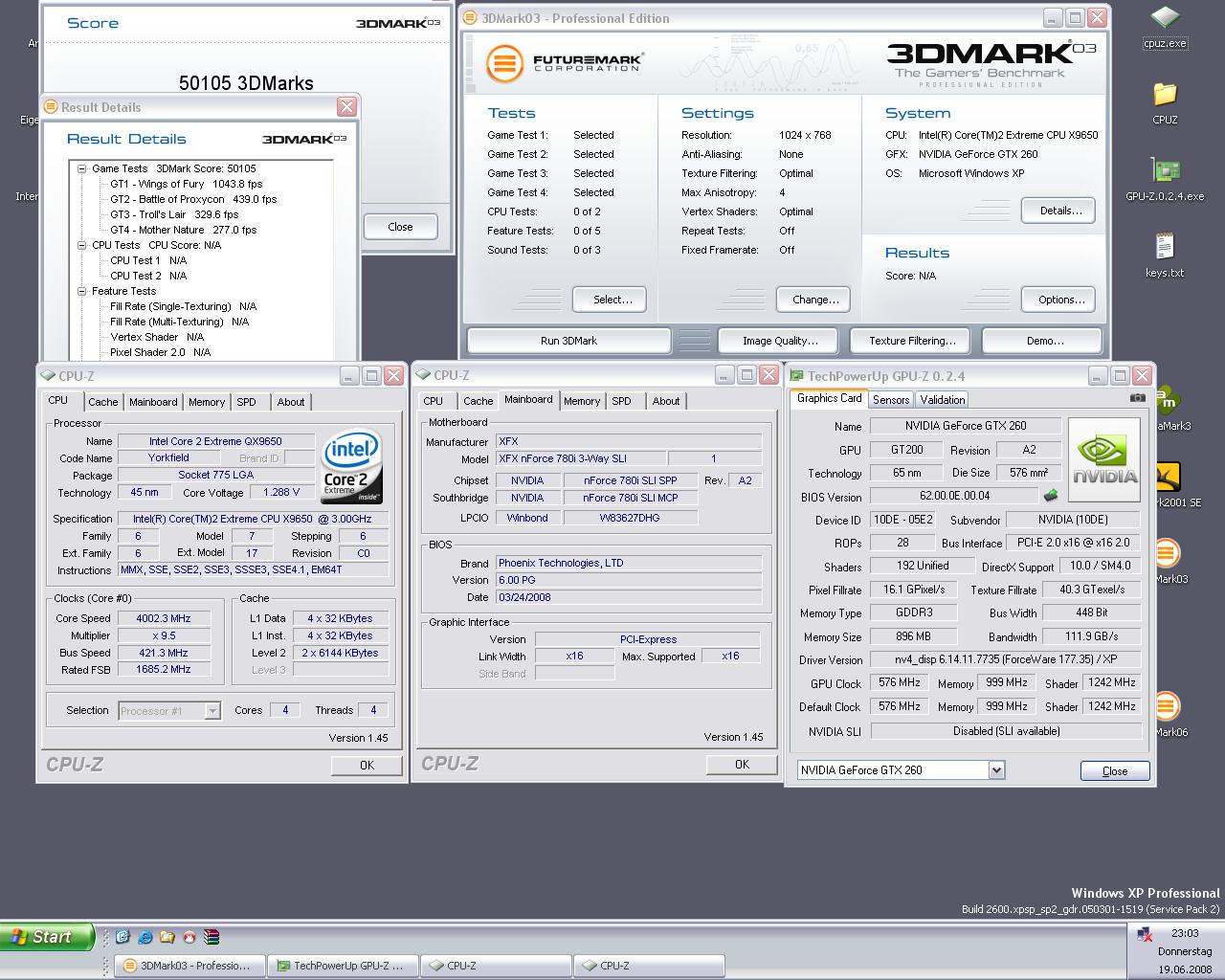Click the Mark06 desktop shortcut icon
1225x980 pixels.
click(1166, 707)
